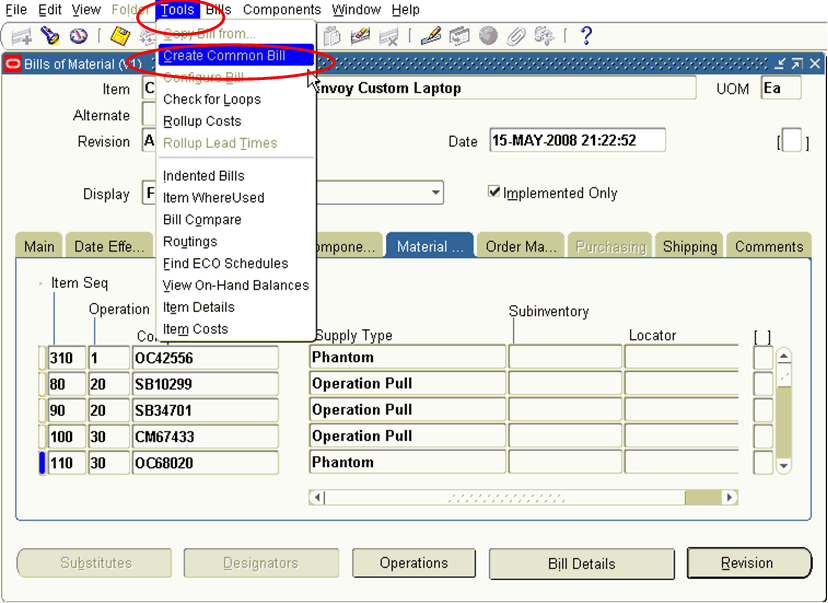Image resolution: width=828 pixels, height=603 pixels.
Task: Check the bracketed box beside the Revision field
Action: 791,141
